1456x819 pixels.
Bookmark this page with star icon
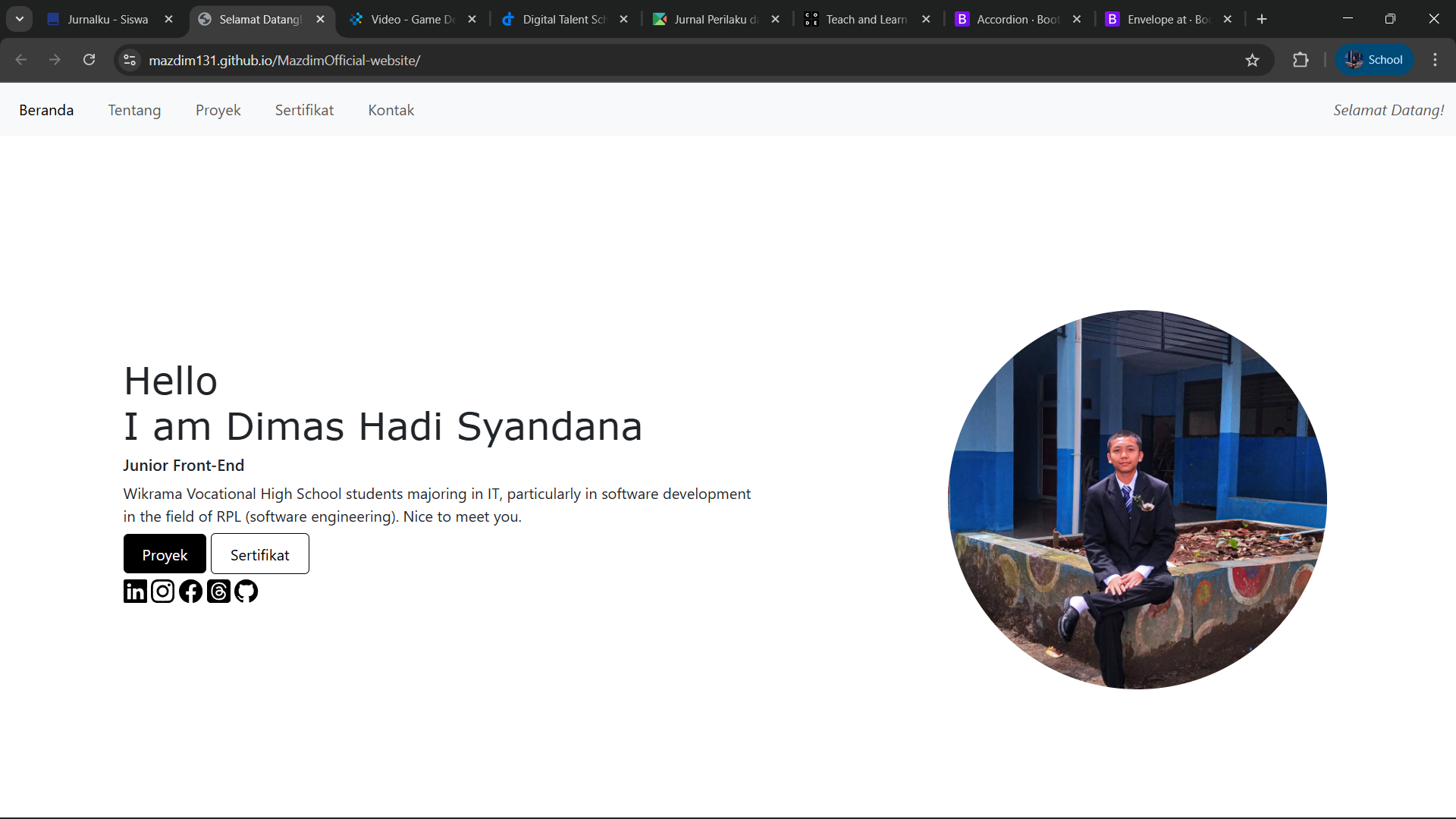1252,60
